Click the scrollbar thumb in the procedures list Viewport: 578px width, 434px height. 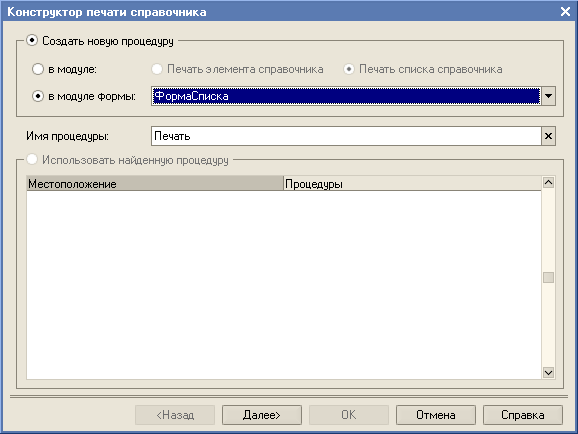(x=549, y=277)
